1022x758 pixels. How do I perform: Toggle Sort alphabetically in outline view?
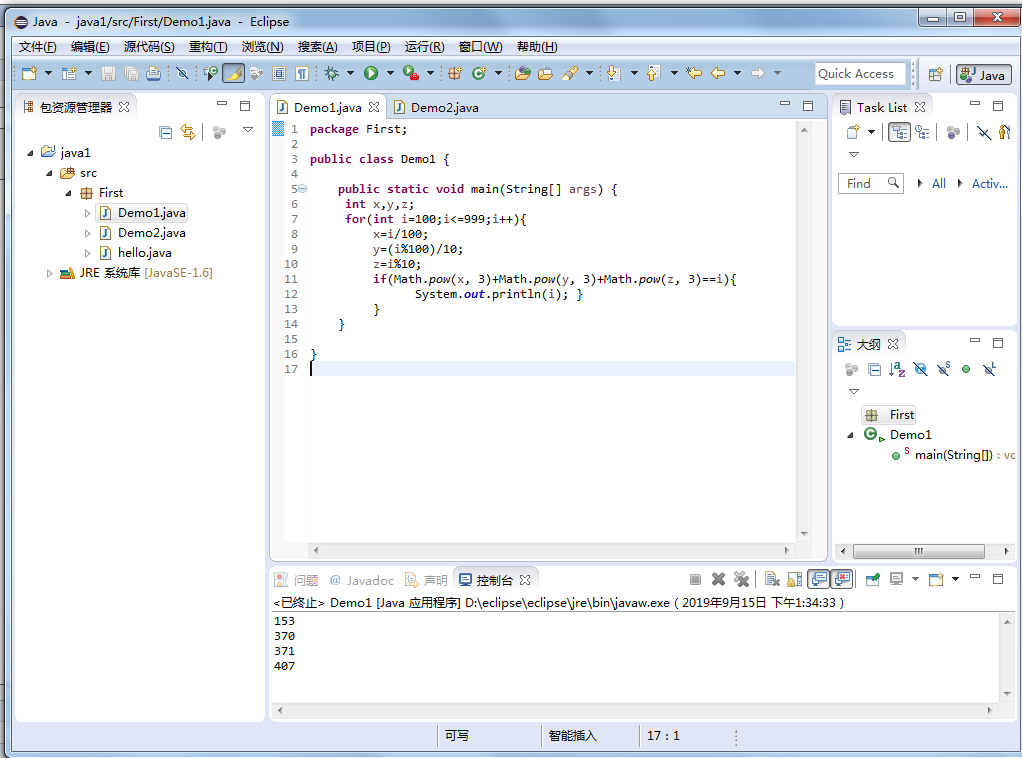[x=897, y=370]
